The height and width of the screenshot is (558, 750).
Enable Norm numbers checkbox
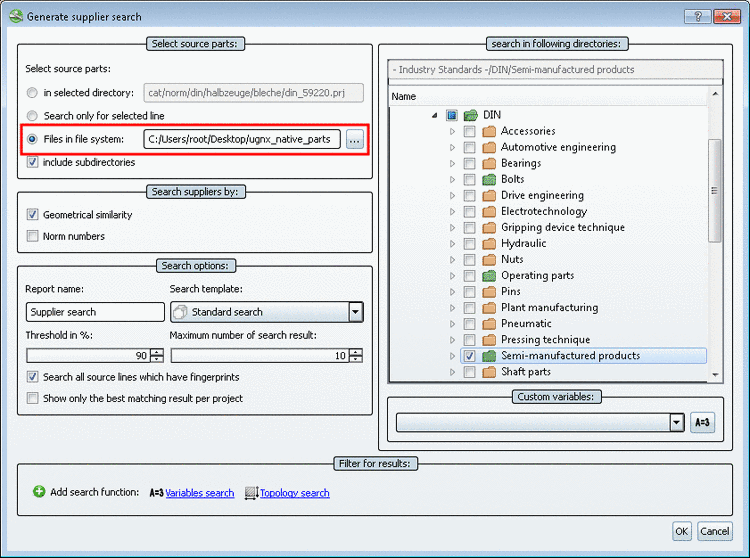pyautogui.click(x=32, y=236)
